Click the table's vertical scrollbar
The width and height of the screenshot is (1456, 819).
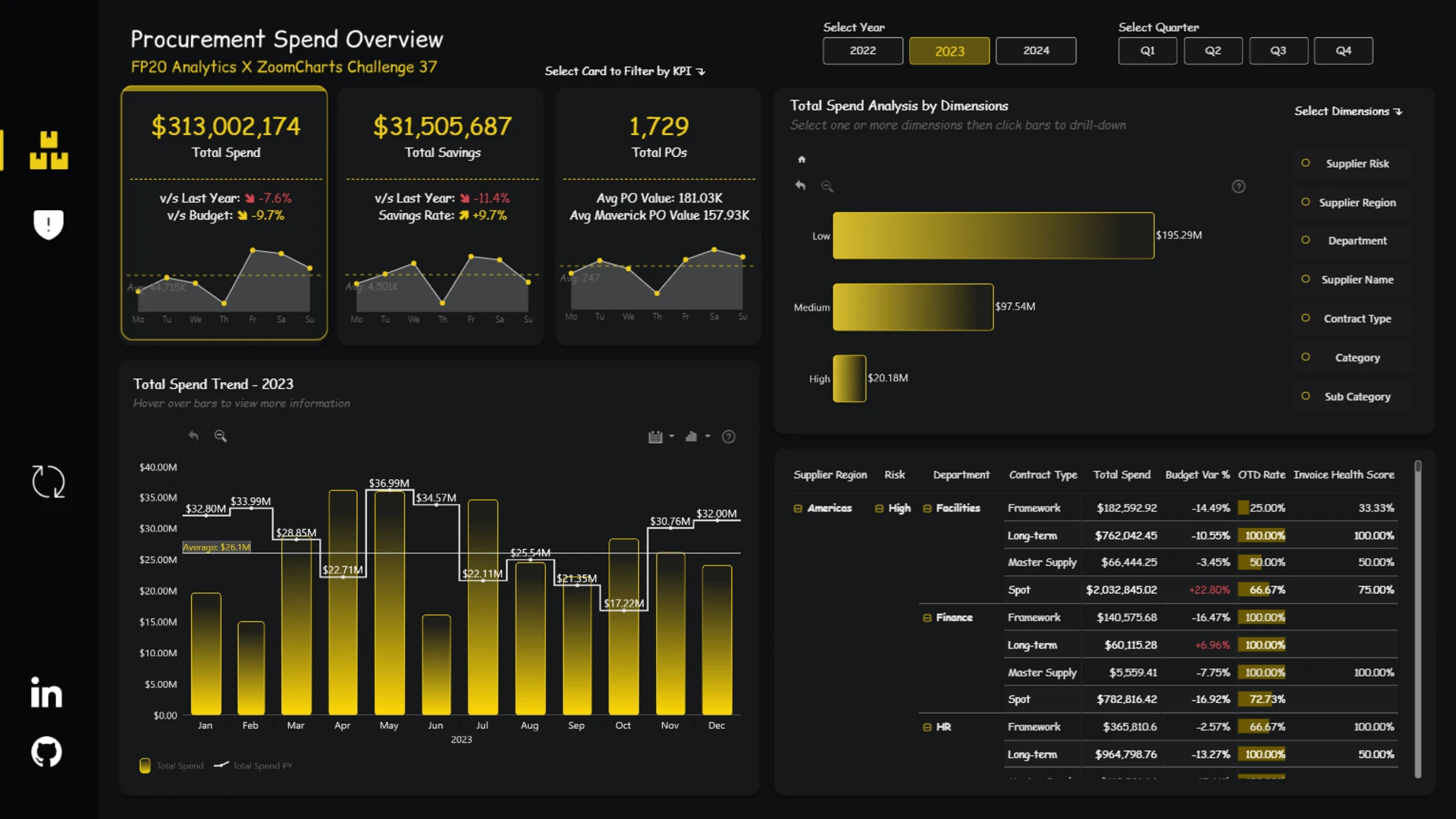(x=1418, y=619)
